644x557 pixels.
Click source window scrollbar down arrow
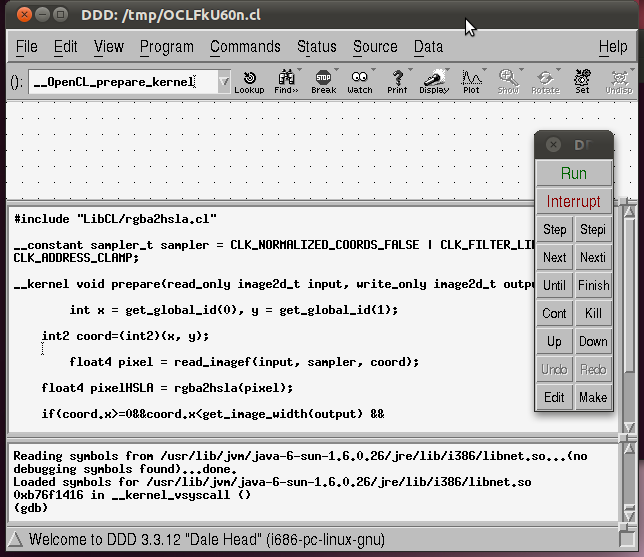point(629,427)
